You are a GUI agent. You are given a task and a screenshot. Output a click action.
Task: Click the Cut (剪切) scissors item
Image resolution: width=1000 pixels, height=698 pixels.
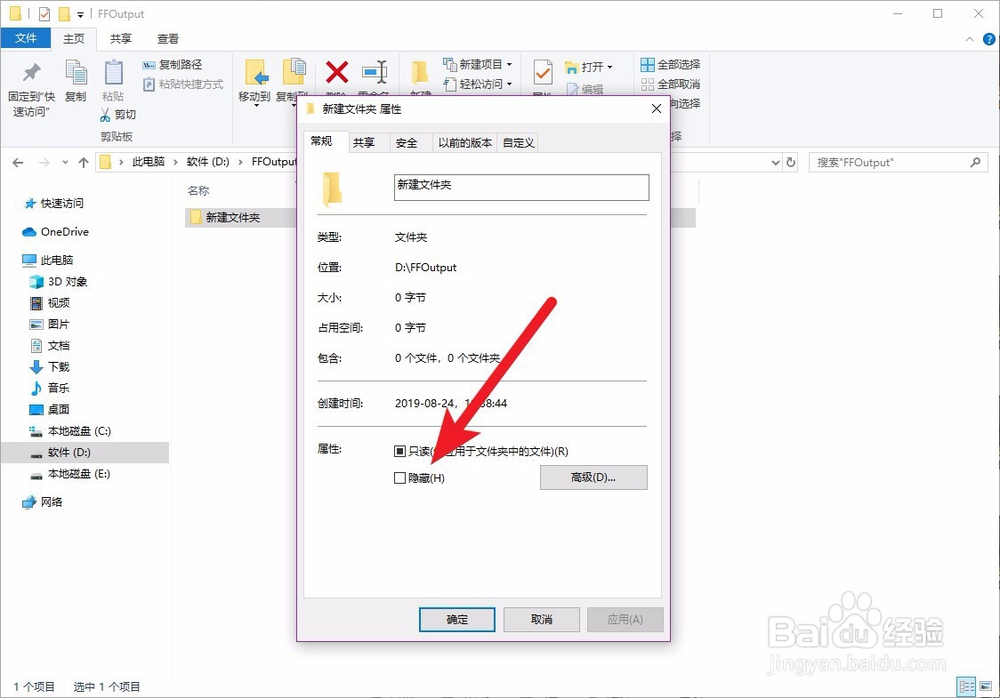tap(118, 115)
